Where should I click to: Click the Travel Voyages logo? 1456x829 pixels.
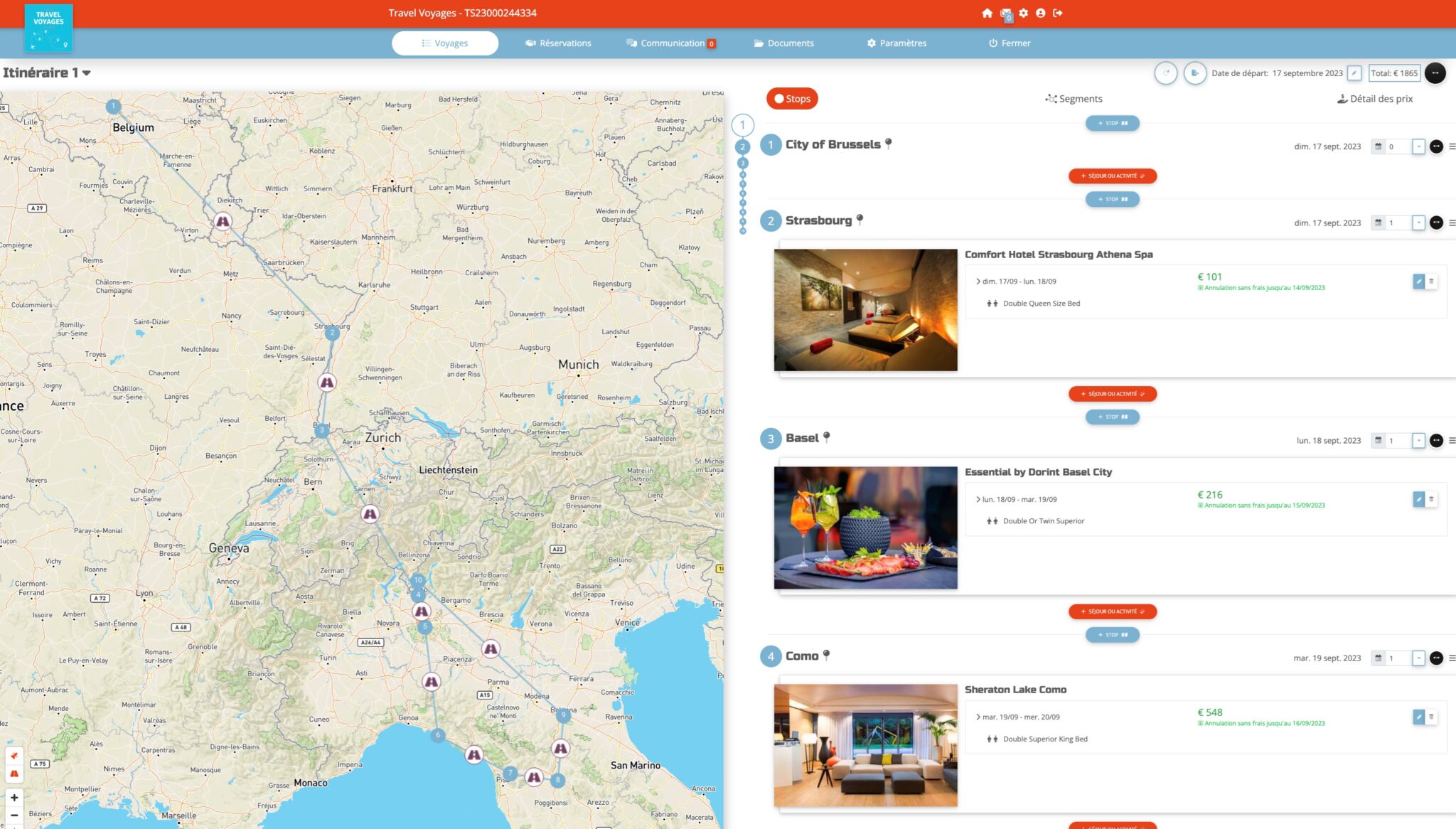click(x=48, y=28)
